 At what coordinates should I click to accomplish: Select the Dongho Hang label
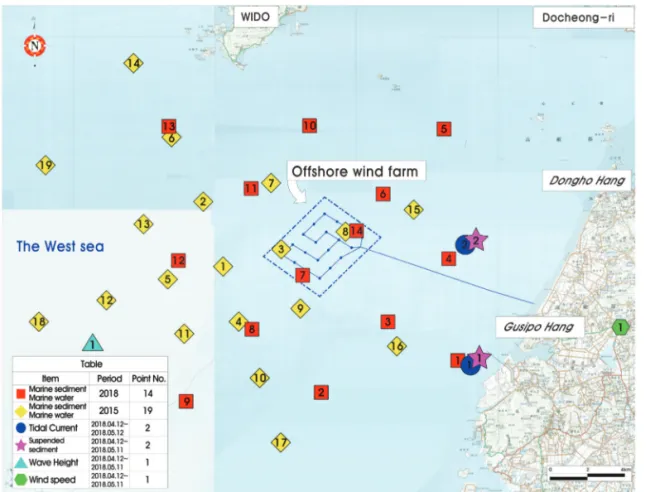(x=586, y=181)
